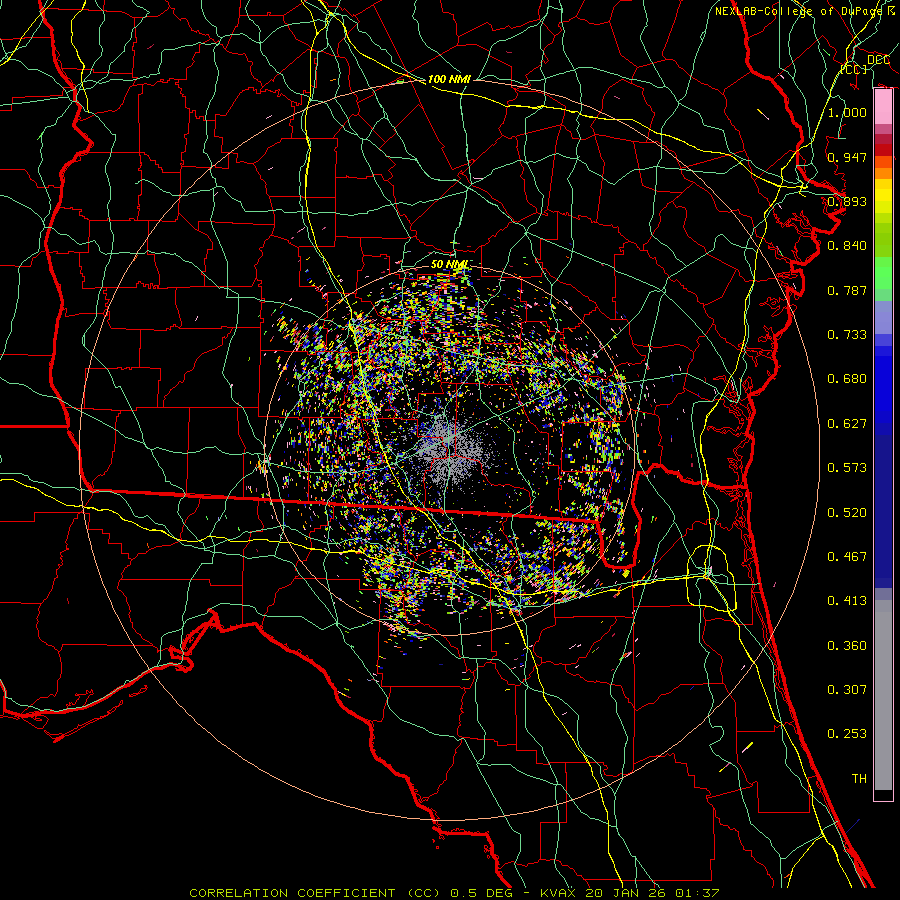Click the 0.840 legend value
900x900 pixels.
[x=847, y=246]
